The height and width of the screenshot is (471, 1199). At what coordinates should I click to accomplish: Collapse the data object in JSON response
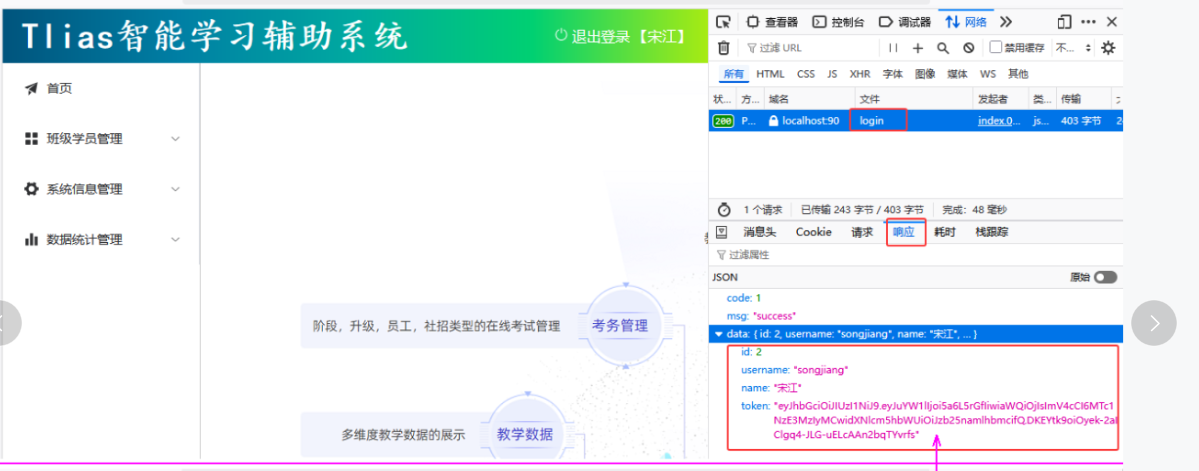pyautogui.click(x=717, y=334)
